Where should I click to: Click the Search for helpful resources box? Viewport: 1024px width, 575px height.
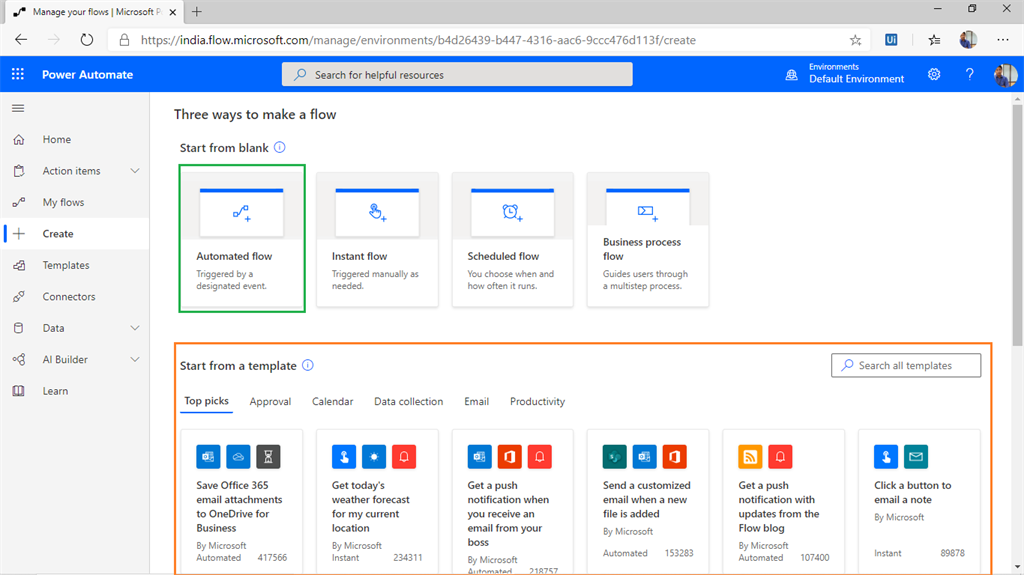click(457, 74)
